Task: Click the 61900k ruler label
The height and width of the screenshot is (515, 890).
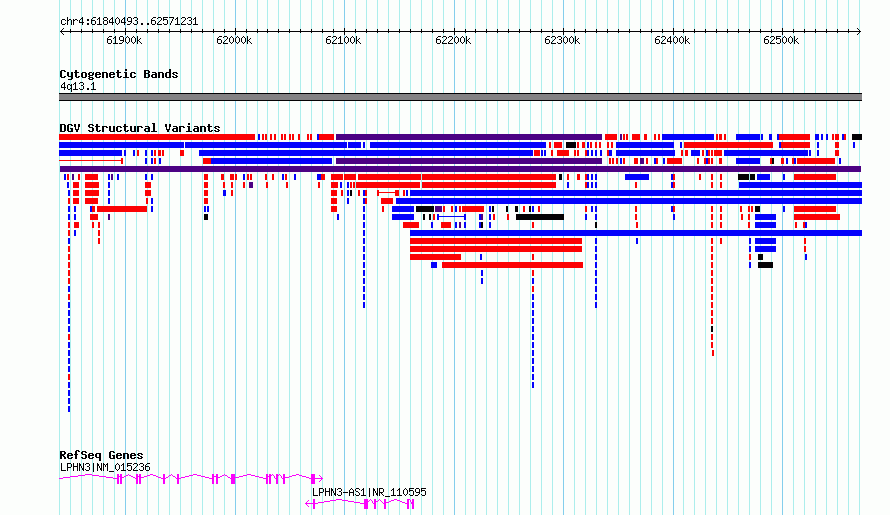Action: coord(124,40)
